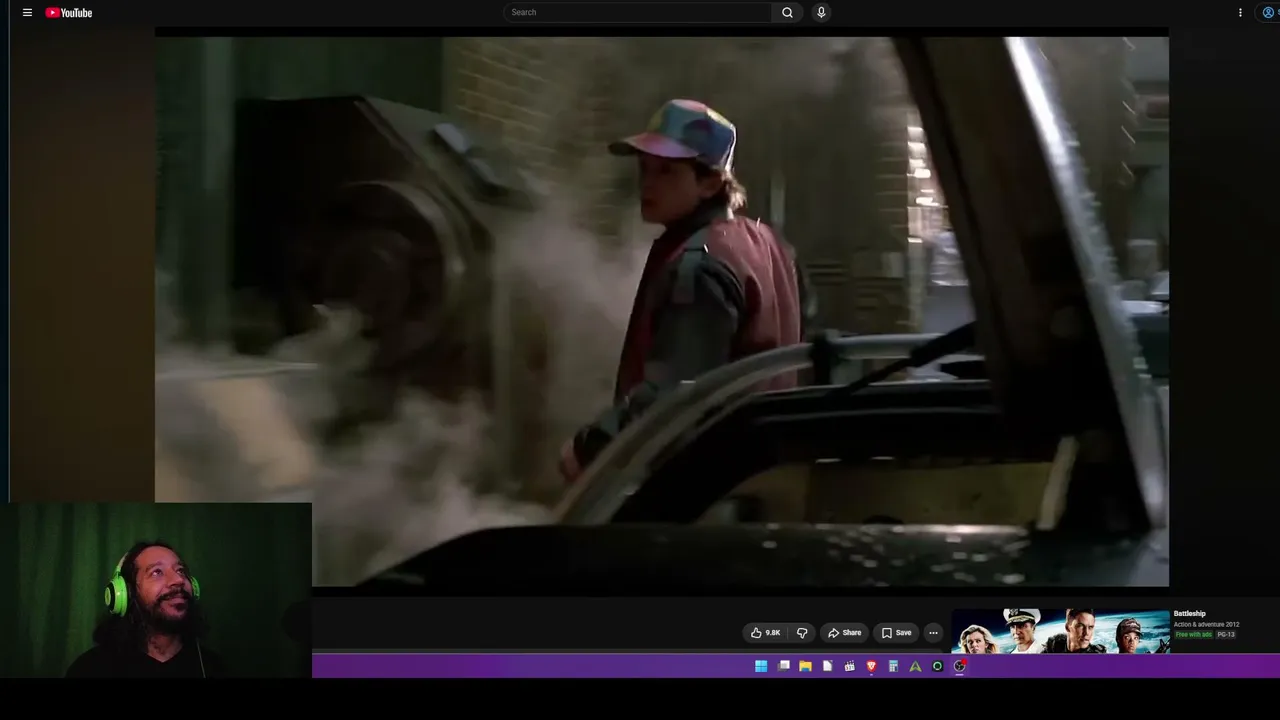
Task: Open the Windows Start menu
Action: [761, 666]
